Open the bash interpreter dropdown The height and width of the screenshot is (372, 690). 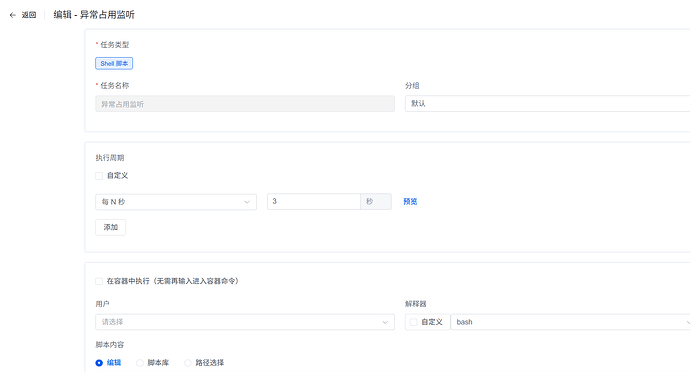570,322
